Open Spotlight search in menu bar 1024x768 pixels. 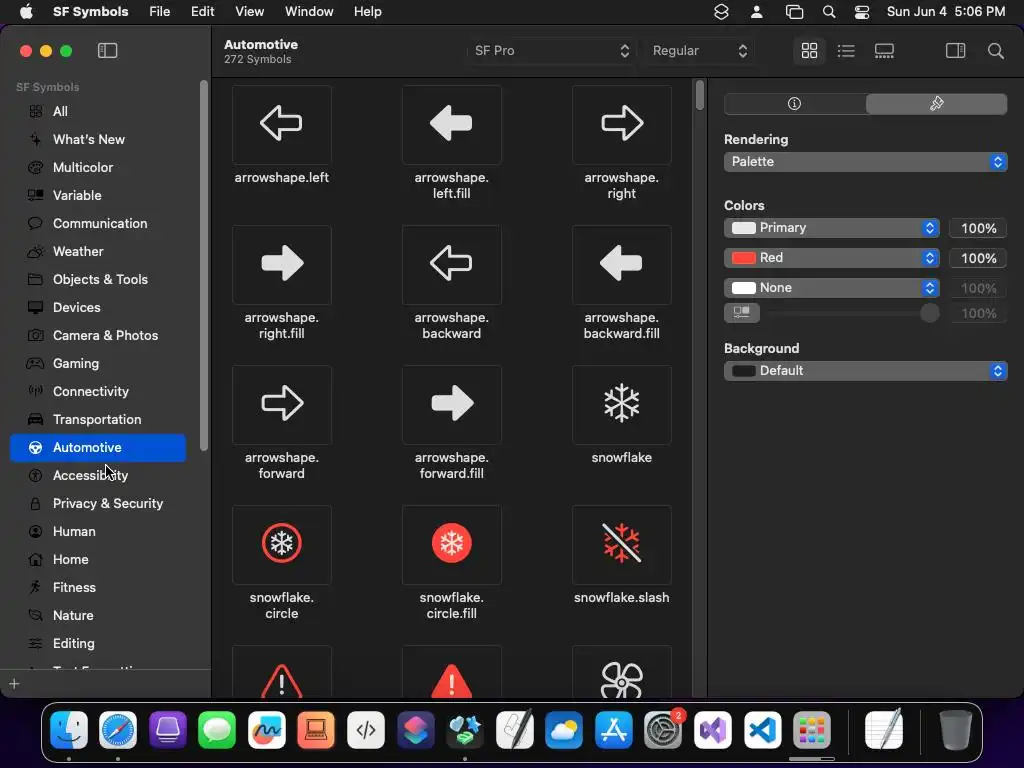tap(829, 12)
